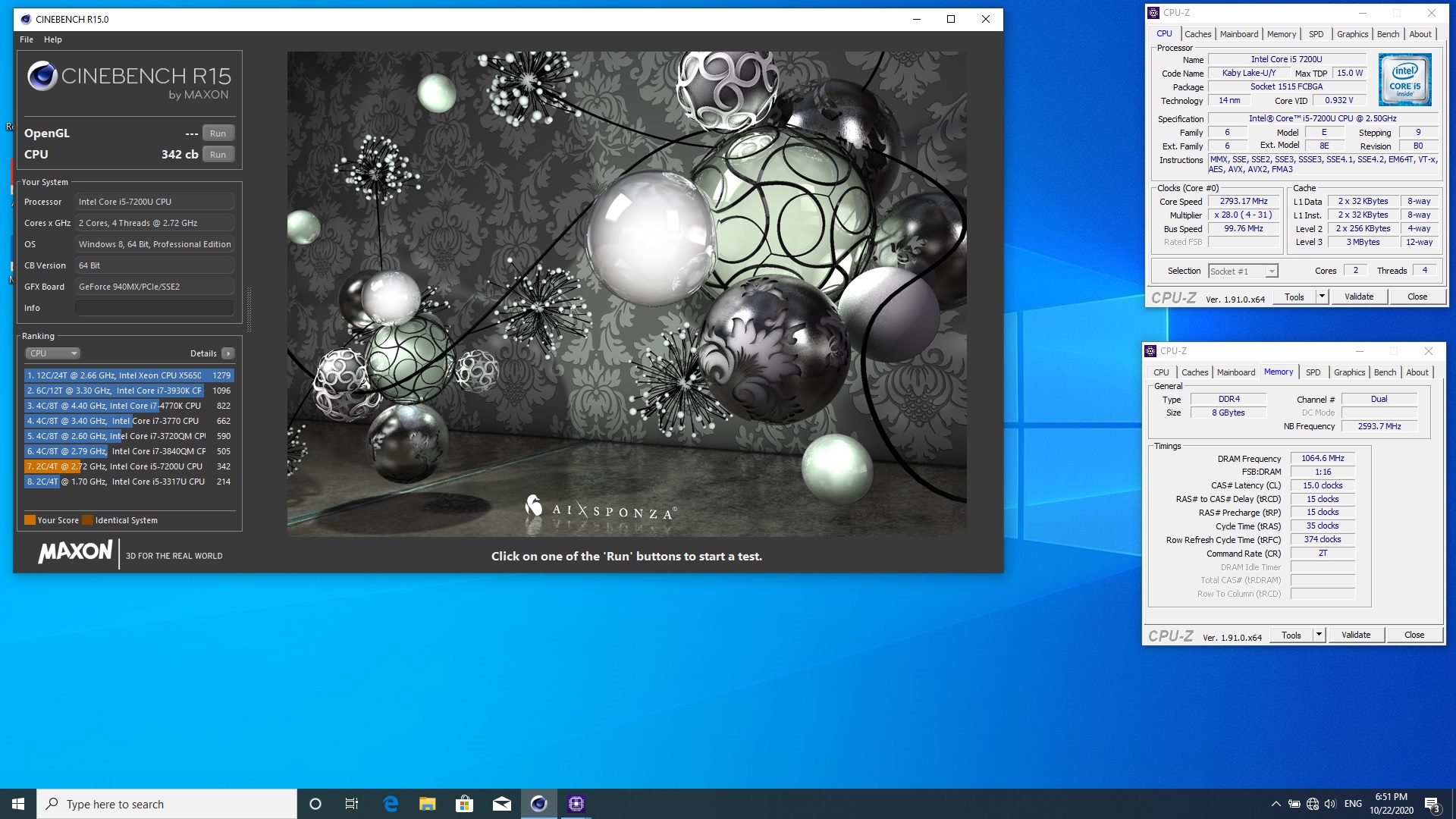1456x819 pixels.
Task: Open File Explorer from taskbar
Action: pos(428,804)
